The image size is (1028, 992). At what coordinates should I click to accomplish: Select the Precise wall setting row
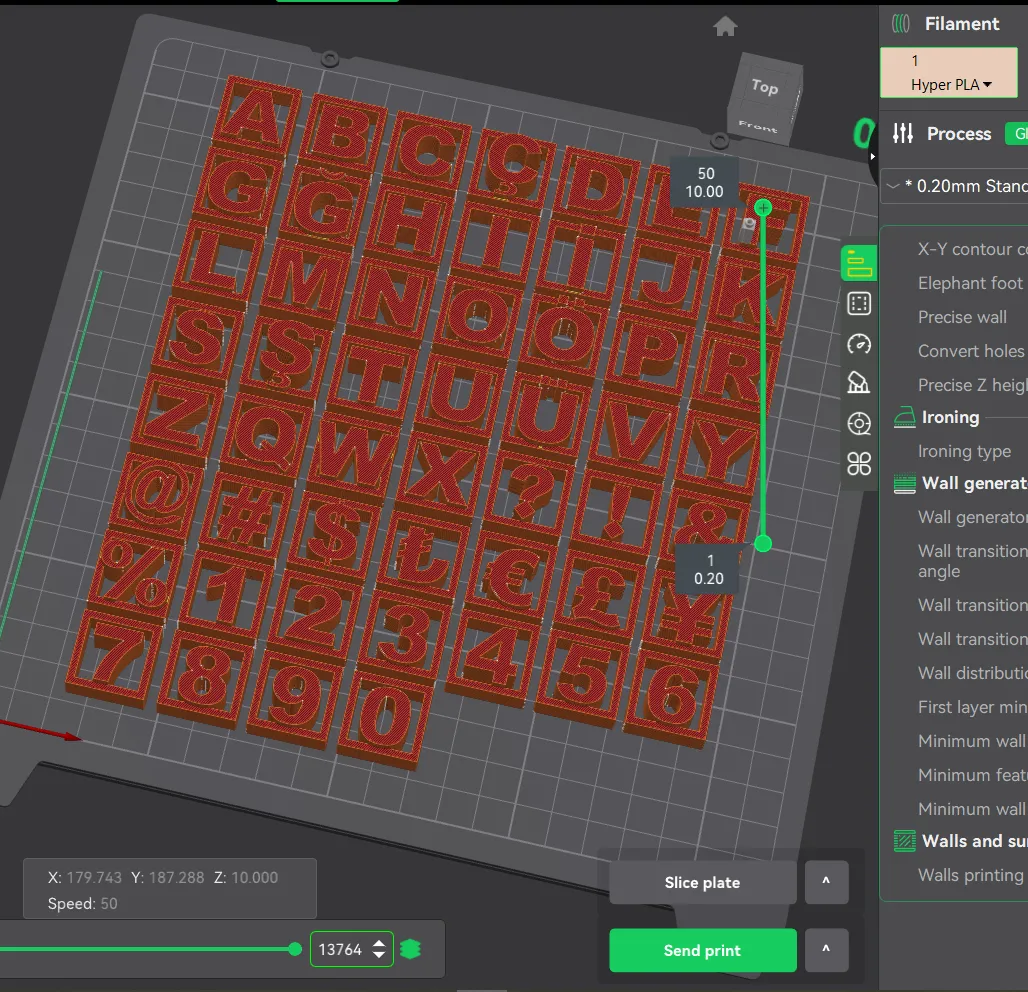click(x=962, y=317)
